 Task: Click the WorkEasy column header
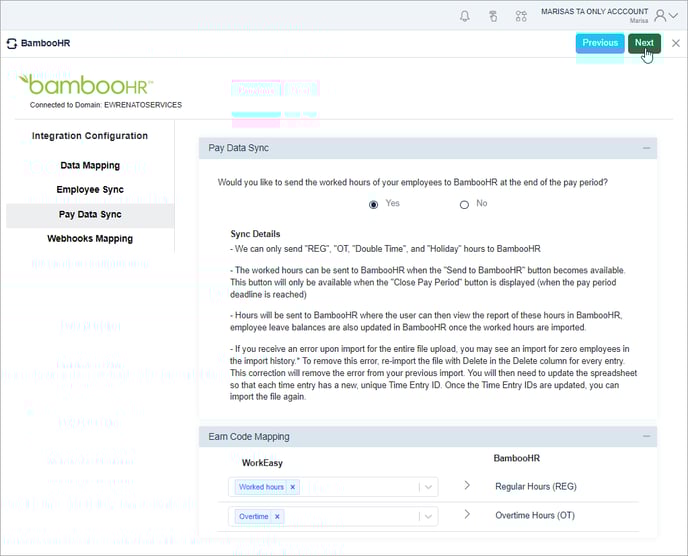[262, 463]
